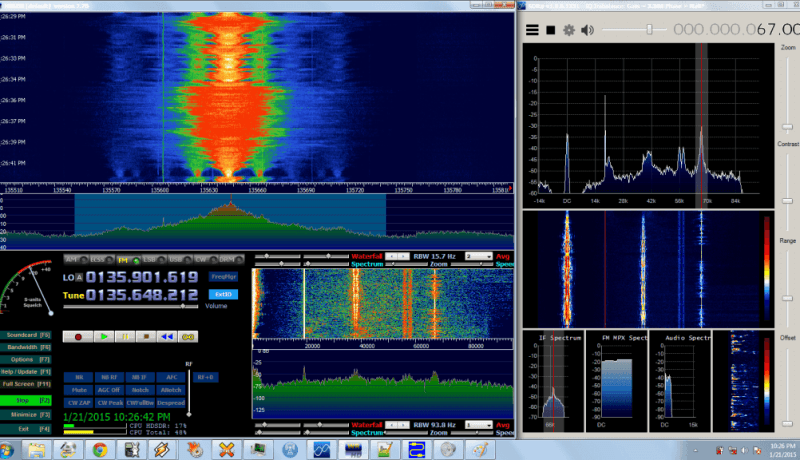Mute audio with SDR# speaker icon
The width and height of the screenshot is (800, 460).
tap(586, 30)
